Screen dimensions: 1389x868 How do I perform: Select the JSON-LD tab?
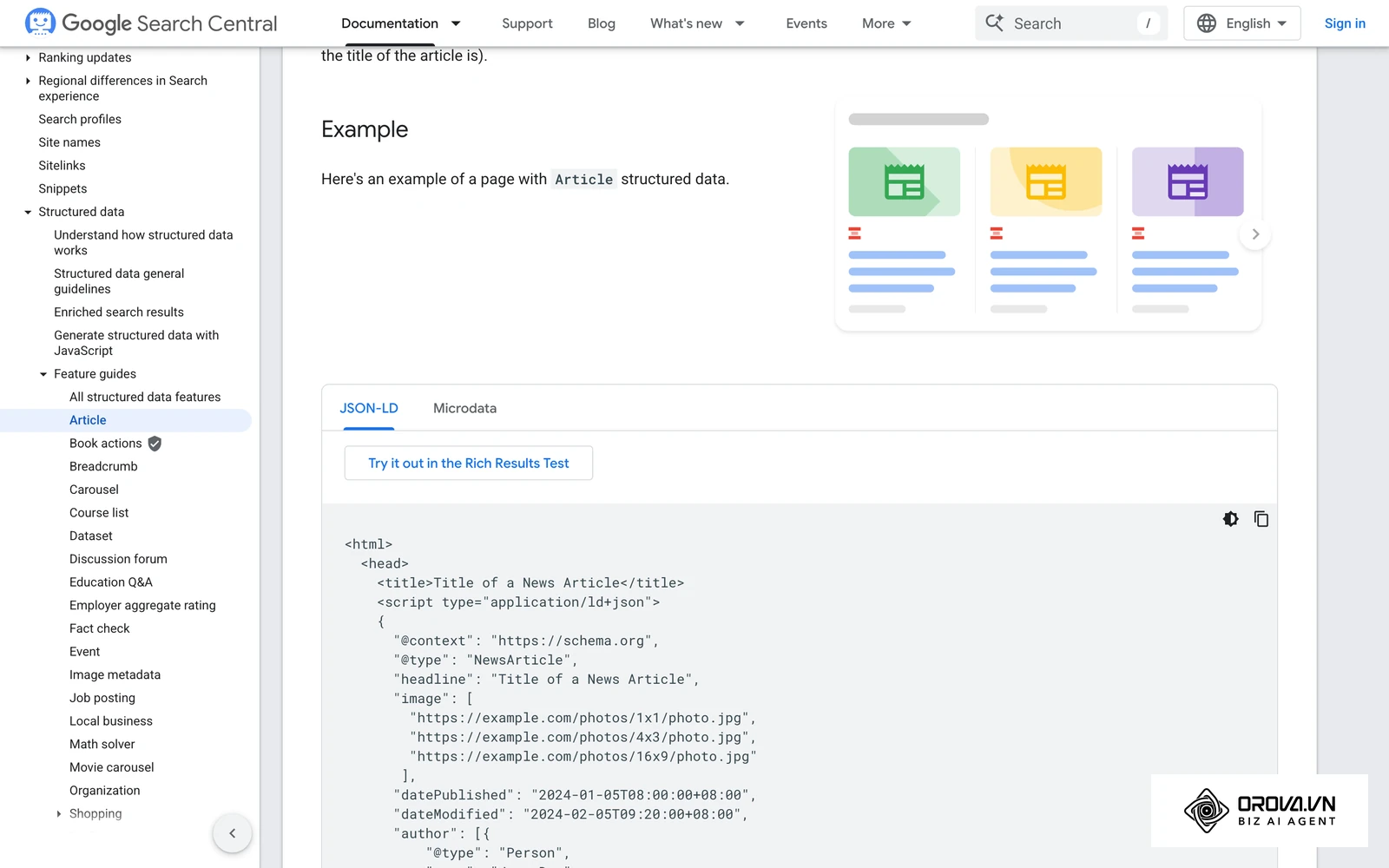tap(369, 408)
